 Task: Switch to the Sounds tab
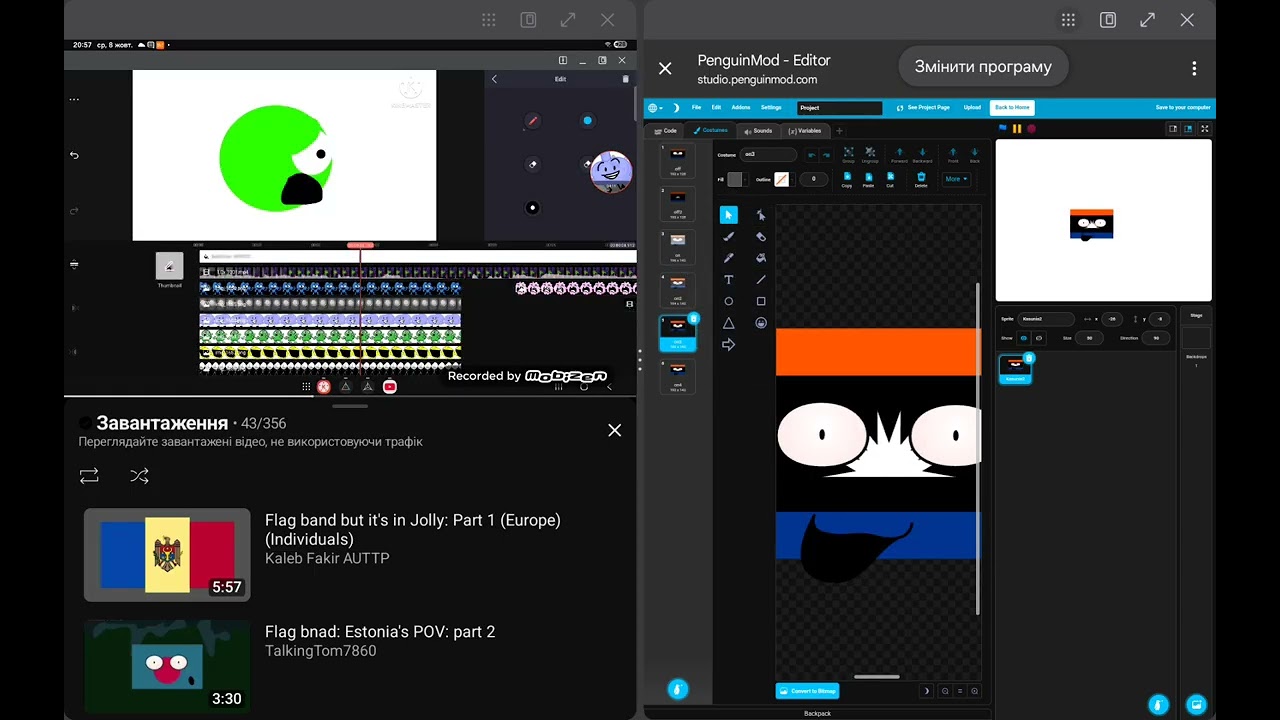(758, 131)
